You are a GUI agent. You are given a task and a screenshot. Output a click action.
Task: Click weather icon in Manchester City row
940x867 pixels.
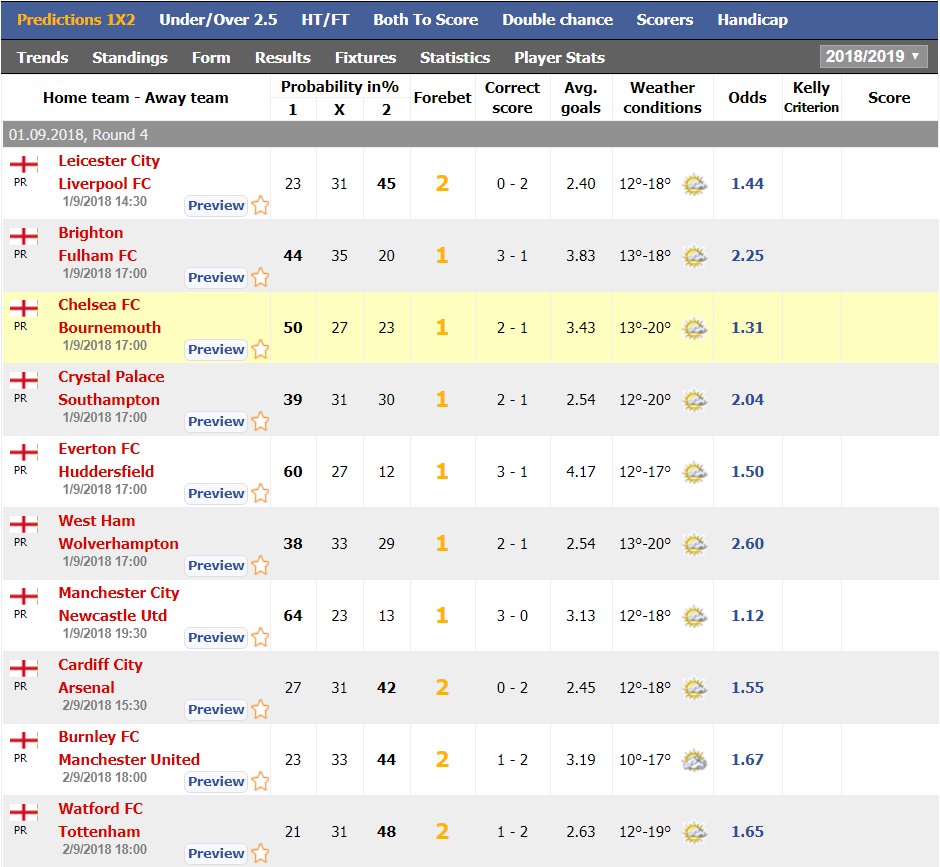(x=695, y=616)
